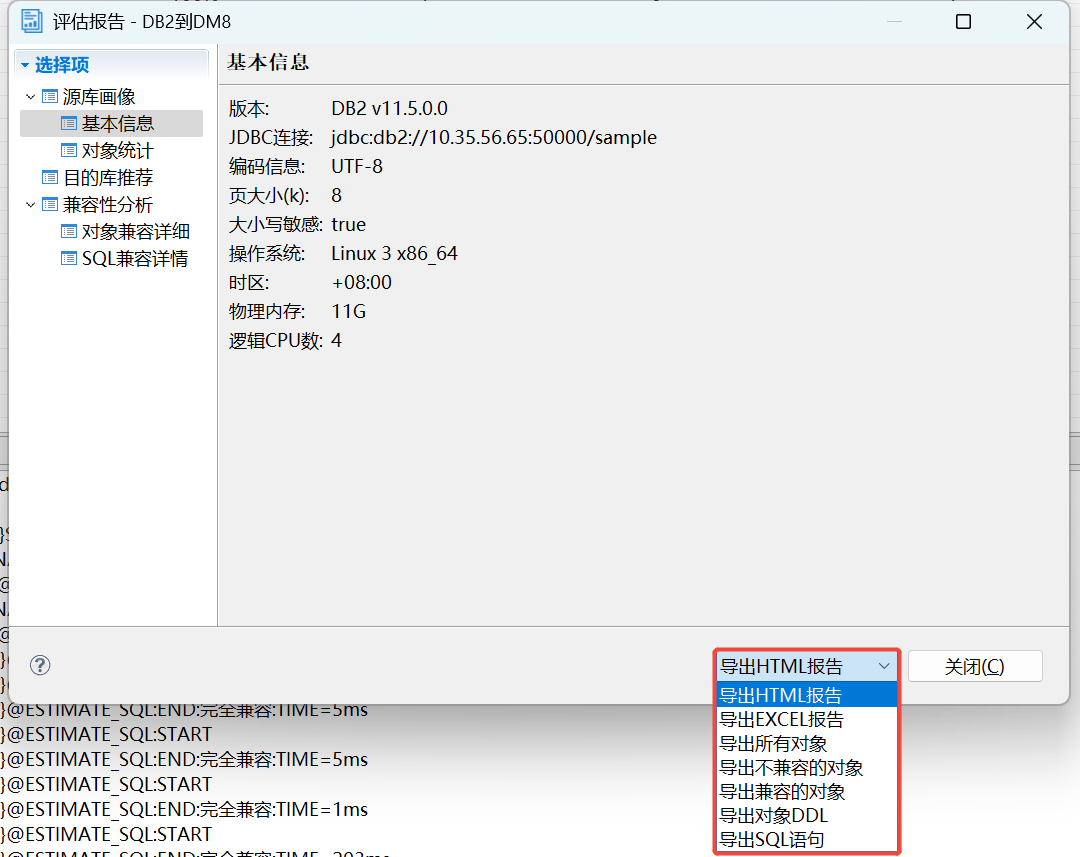1080x857 pixels.
Task: Click the 对象兼容详细 tree item icon
Action: 69,231
